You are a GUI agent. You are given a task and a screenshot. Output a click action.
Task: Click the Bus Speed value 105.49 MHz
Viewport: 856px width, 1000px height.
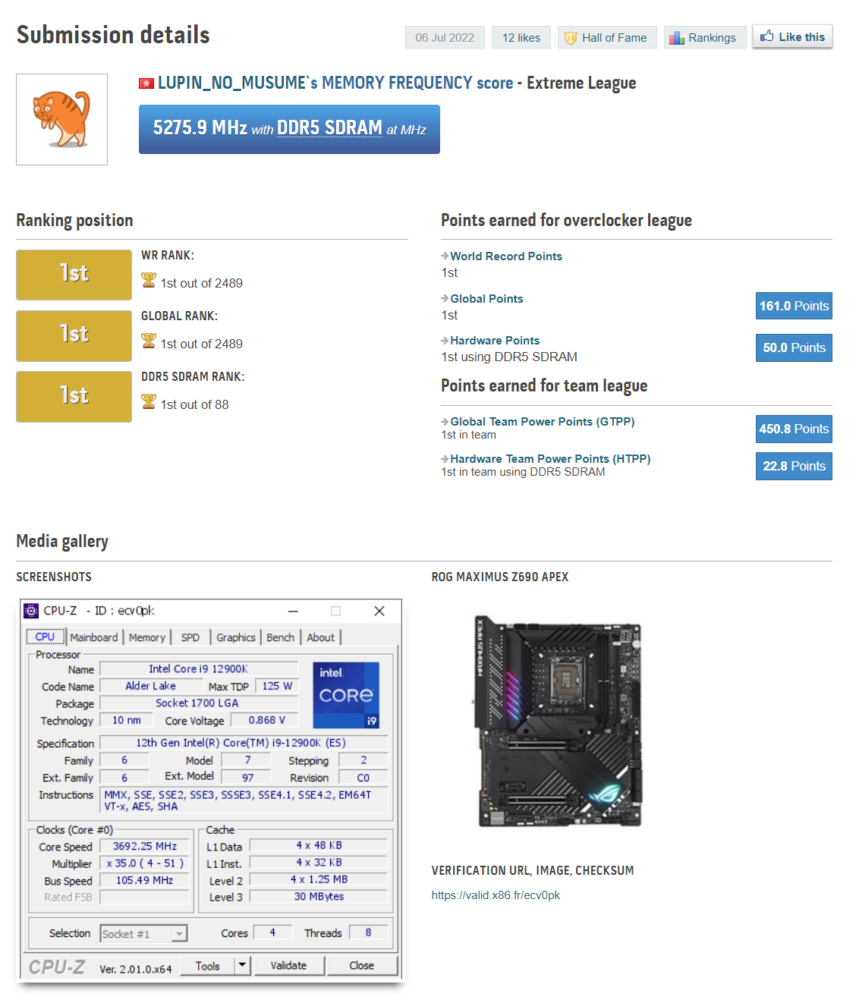(145, 880)
